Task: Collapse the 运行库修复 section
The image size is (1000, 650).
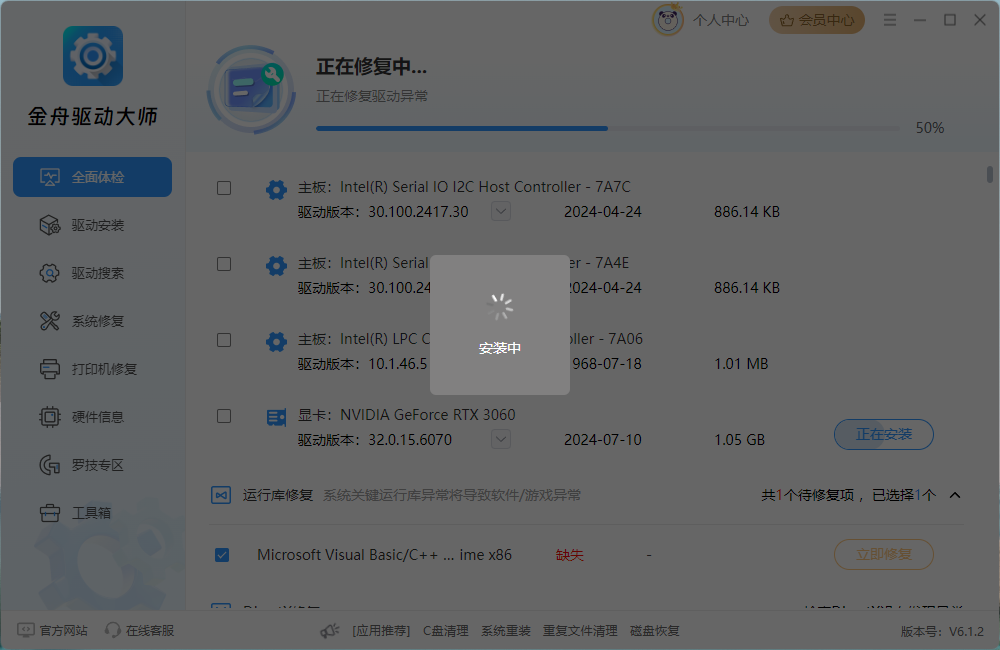Action: tap(955, 495)
